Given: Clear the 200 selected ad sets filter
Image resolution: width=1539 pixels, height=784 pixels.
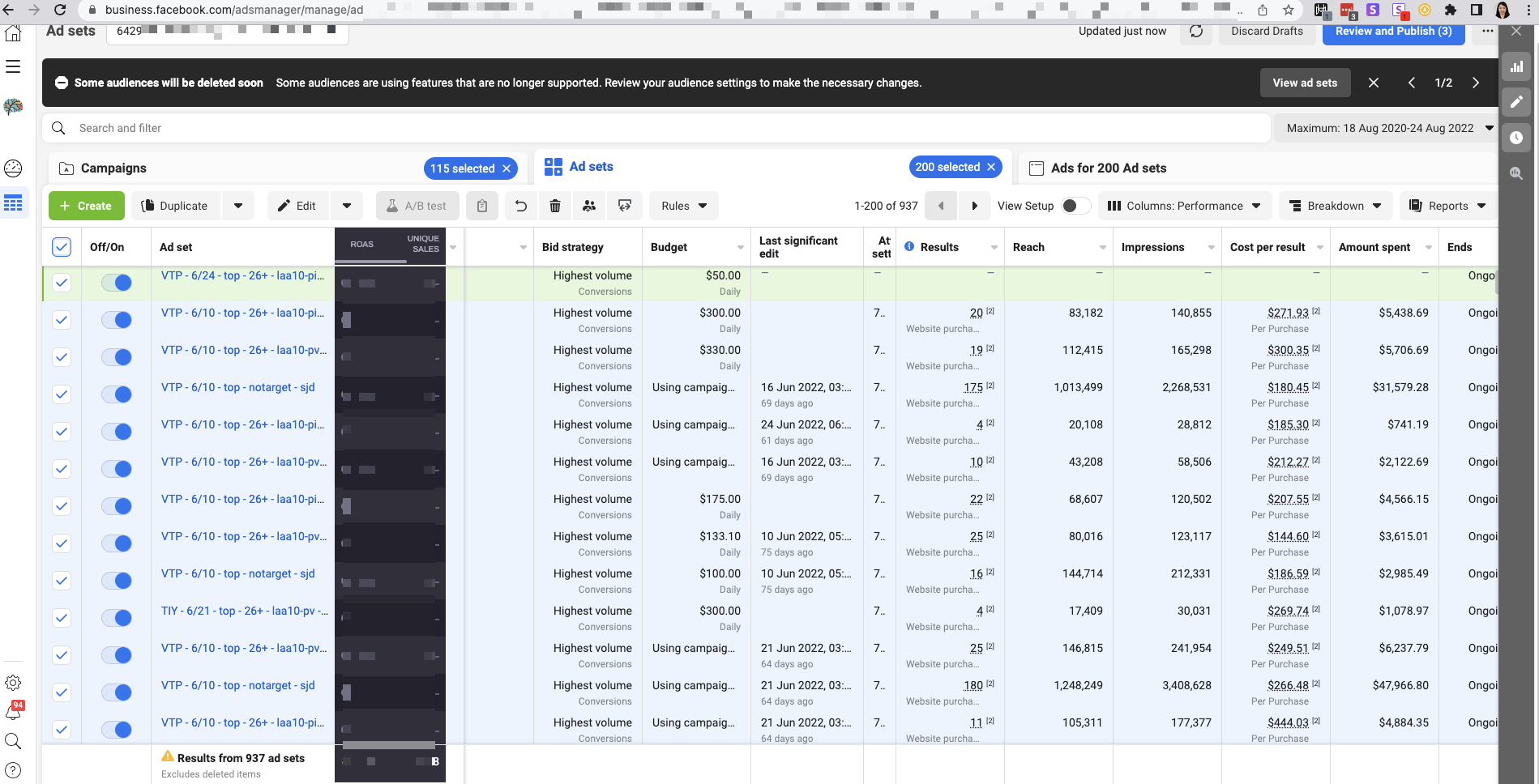Looking at the screenshot, I should (x=991, y=167).
